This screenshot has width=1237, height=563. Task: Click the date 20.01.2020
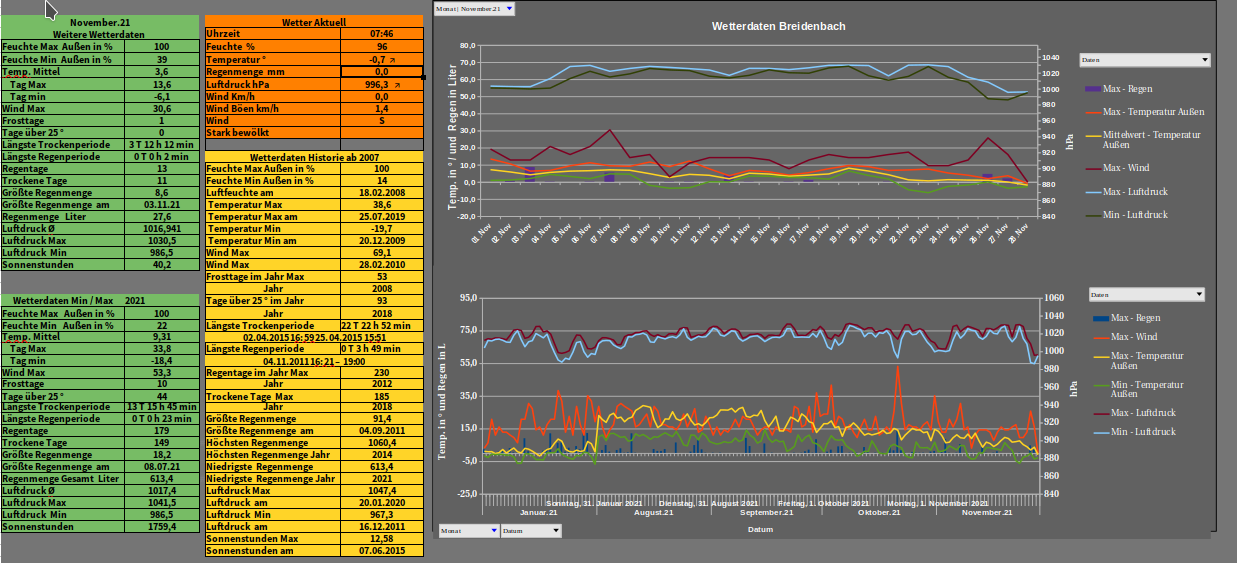coord(382,502)
